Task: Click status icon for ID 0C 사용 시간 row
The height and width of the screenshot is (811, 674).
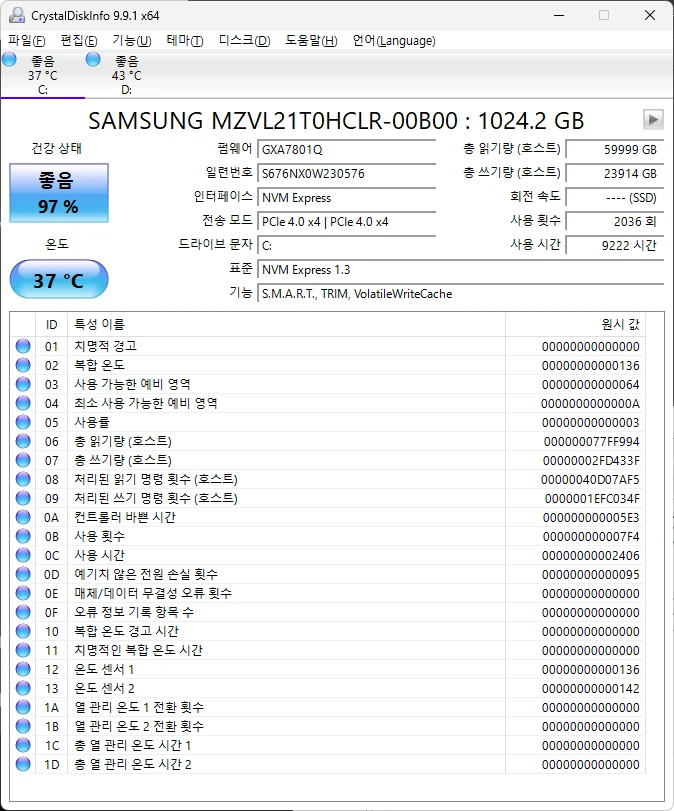Action: pyautogui.click(x=23, y=555)
